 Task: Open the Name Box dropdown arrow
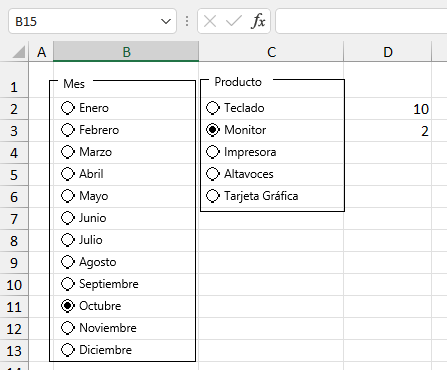[x=166, y=22]
